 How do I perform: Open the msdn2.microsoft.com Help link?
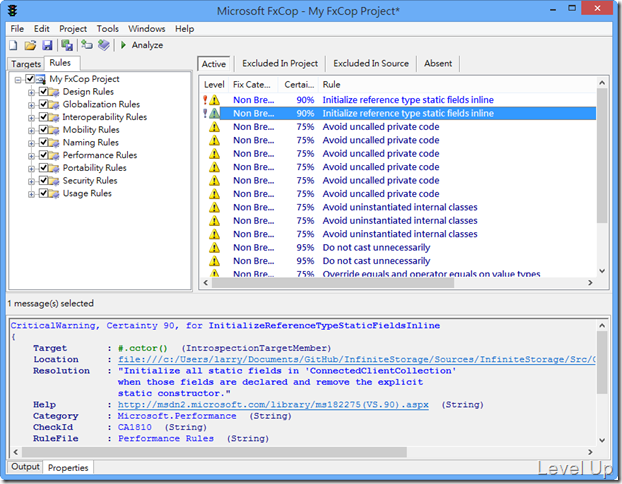[x=273, y=405]
